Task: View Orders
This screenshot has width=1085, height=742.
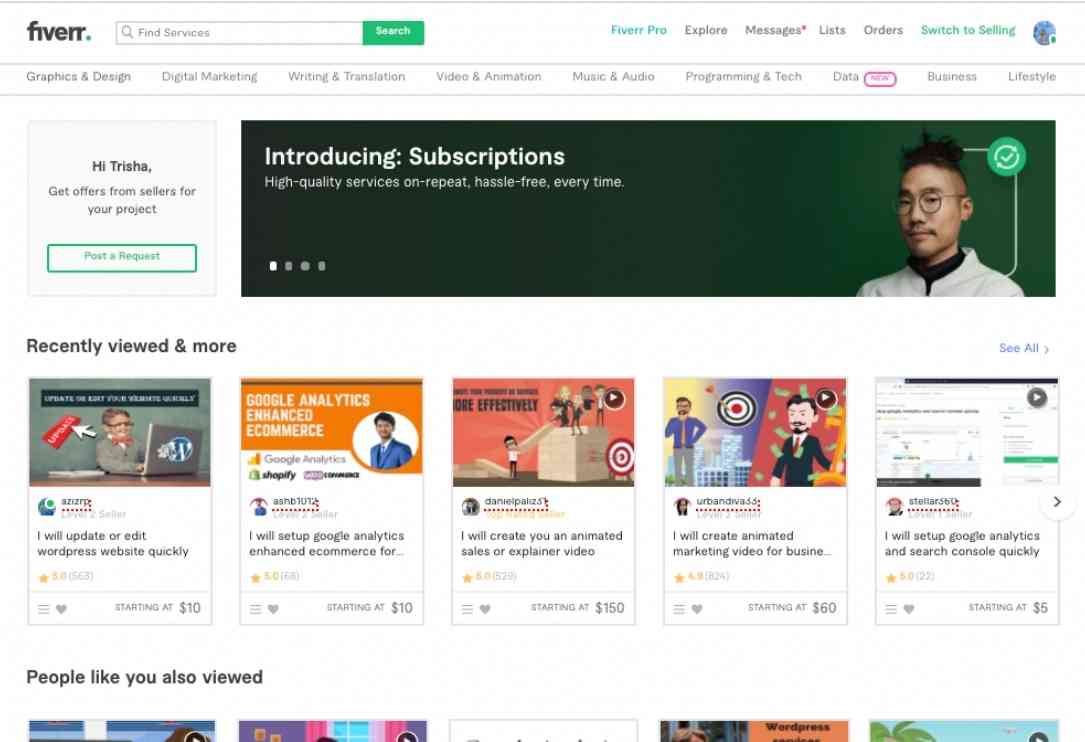Action: click(x=883, y=30)
